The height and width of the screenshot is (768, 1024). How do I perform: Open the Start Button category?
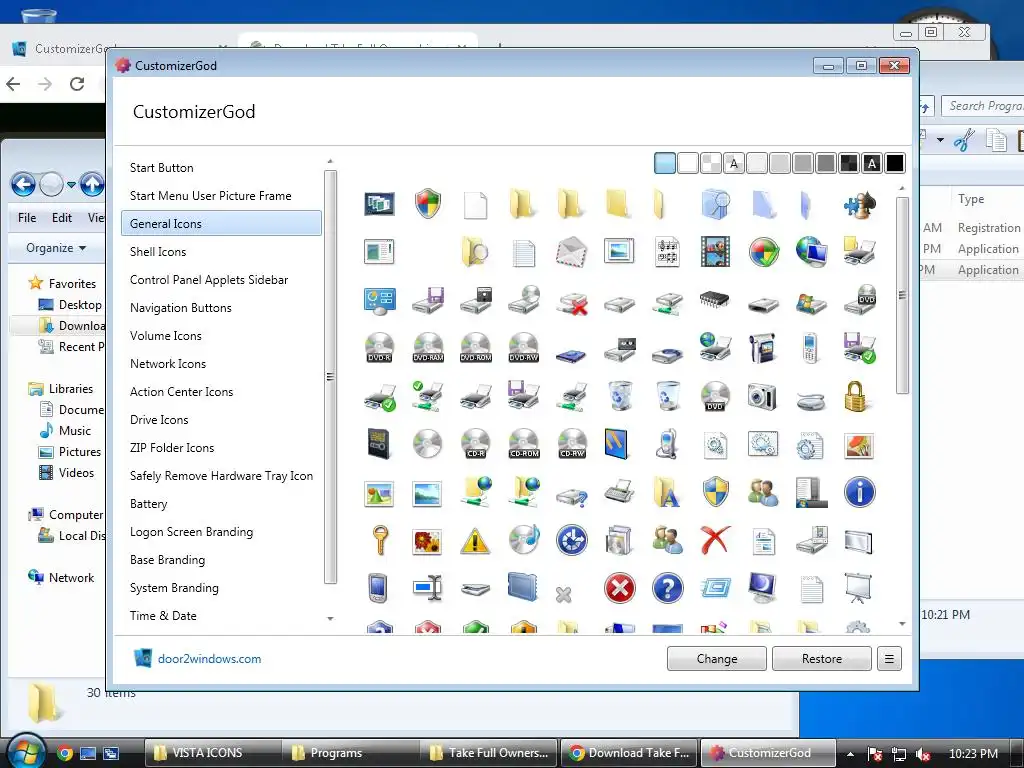(x=162, y=168)
